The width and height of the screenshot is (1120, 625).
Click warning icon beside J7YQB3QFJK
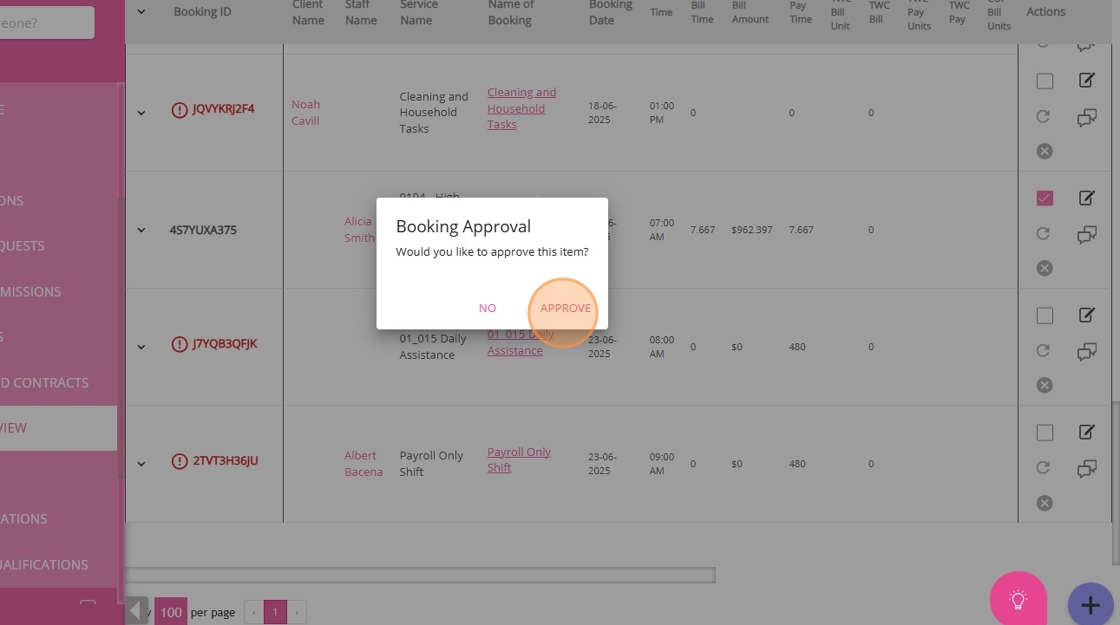[179, 344]
